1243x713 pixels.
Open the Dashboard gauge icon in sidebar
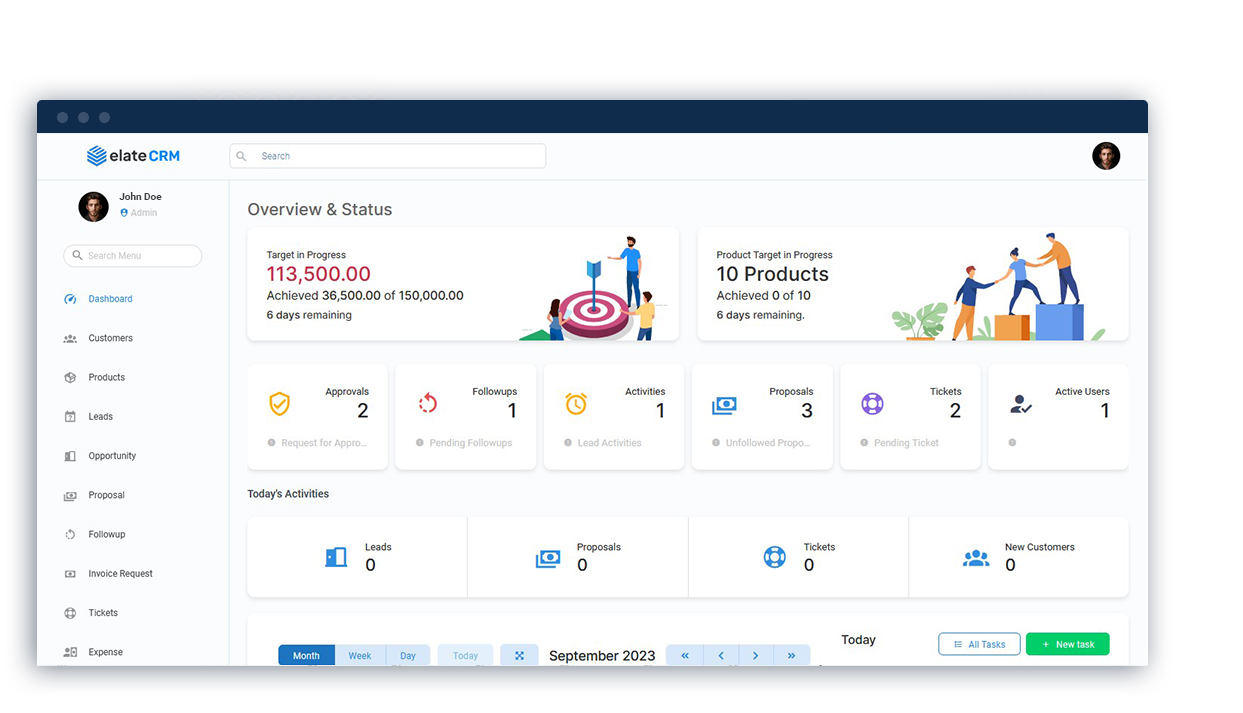[70, 299]
